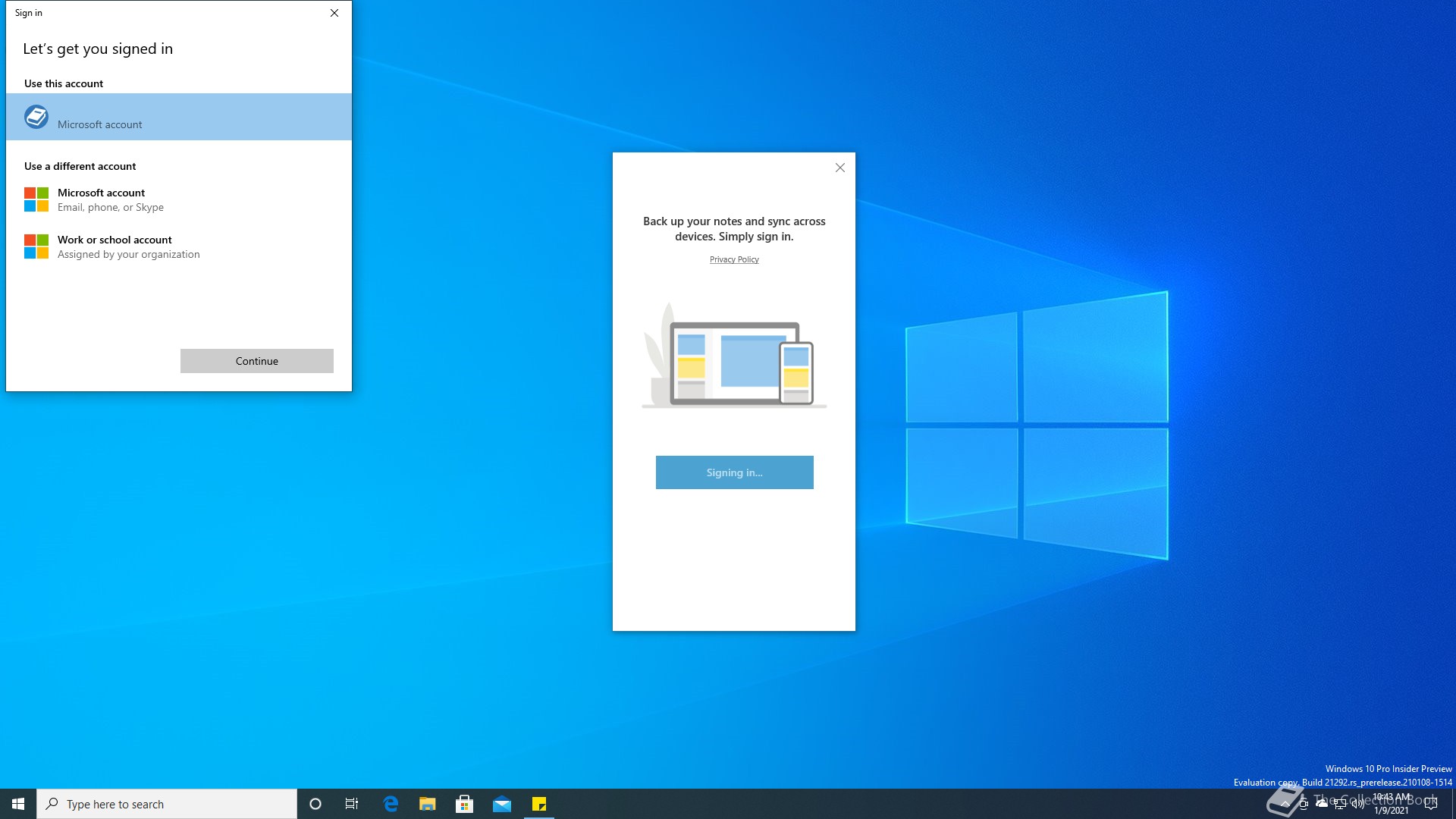Screen dimensions: 1456x819
Task: Open the Windows Start menu
Action: click(x=18, y=804)
